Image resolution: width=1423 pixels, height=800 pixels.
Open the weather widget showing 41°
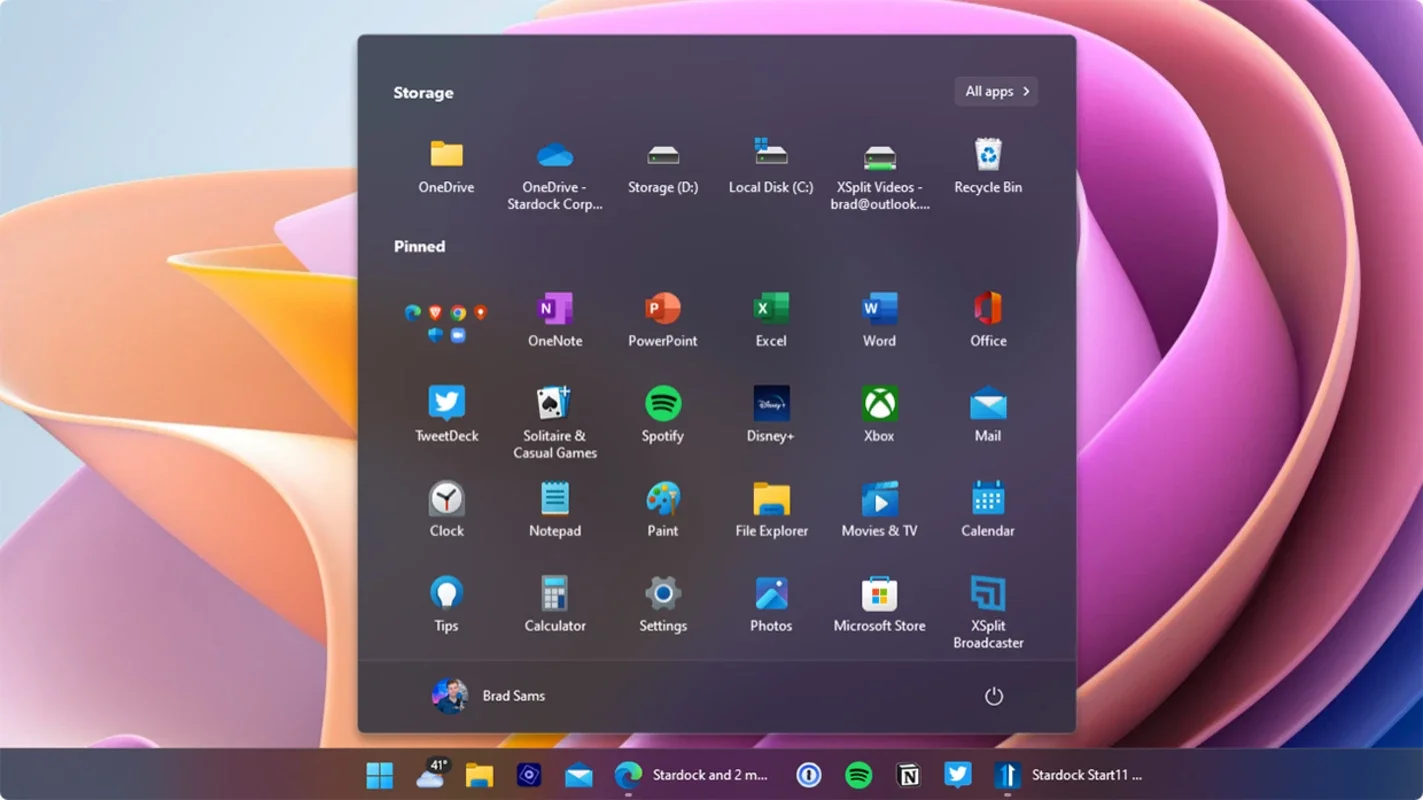(x=432, y=774)
